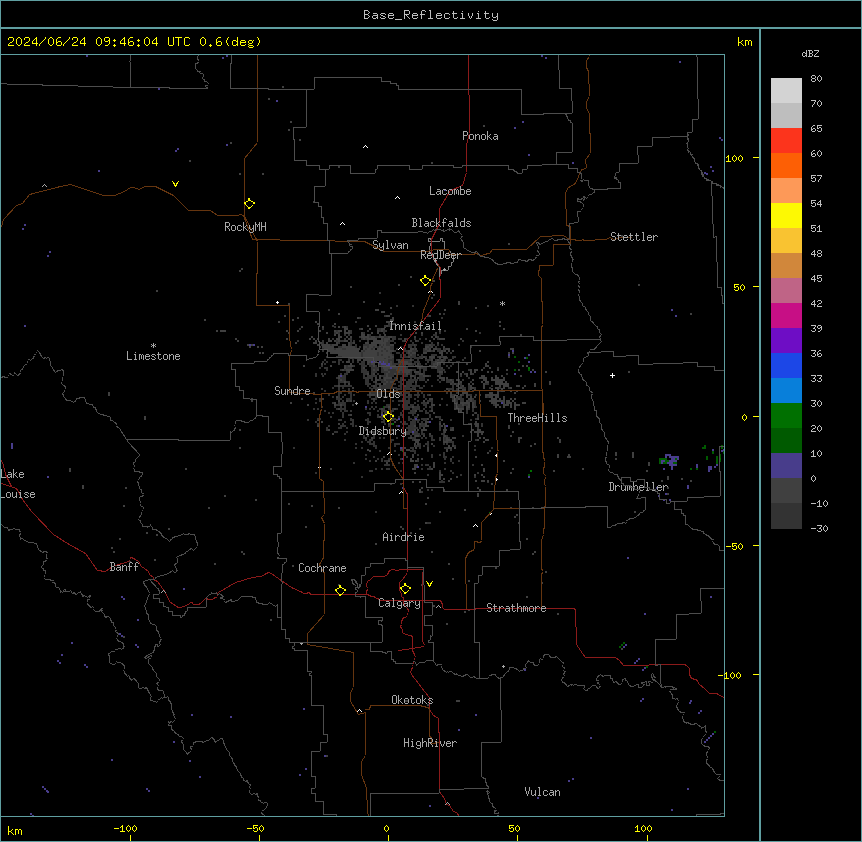Select the purple 36–39 dBZ legend band
Viewport: 862px width, 842px height.
click(x=786, y=341)
